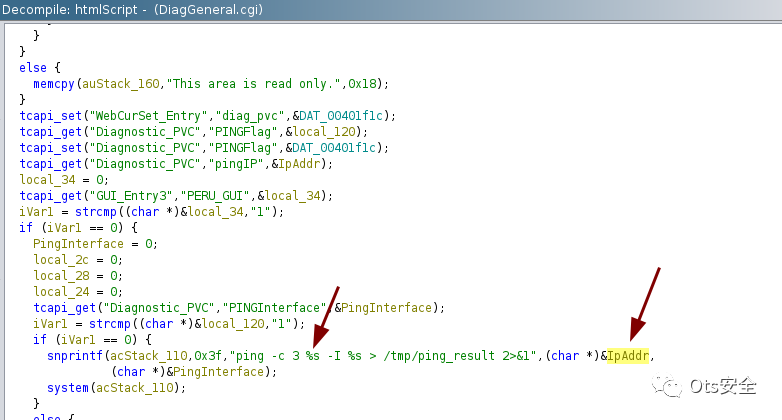Select the local_24 variable
Screen dimensions: 782x420
(x=61, y=291)
